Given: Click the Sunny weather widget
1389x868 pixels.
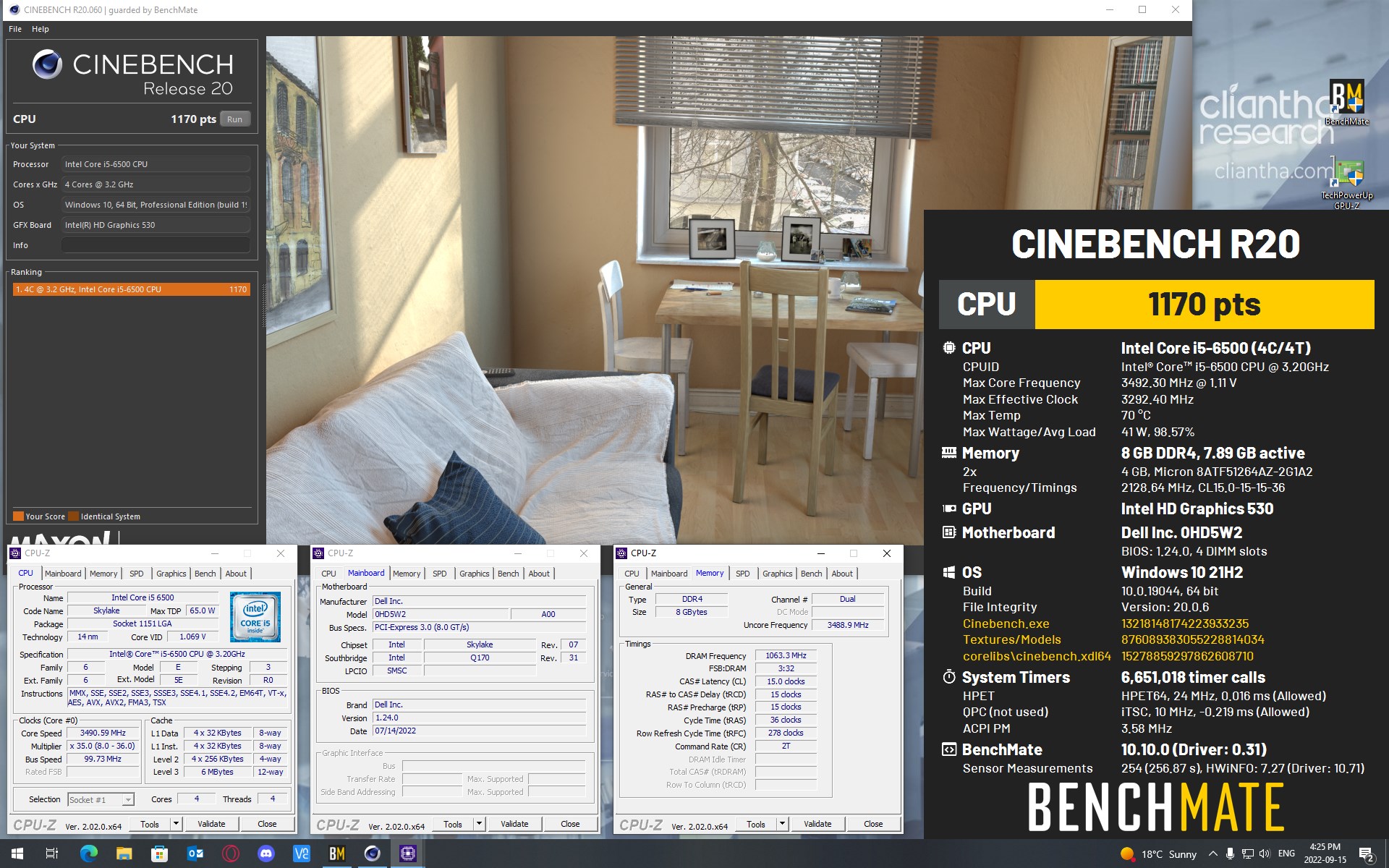Looking at the screenshot, I should 1158,854.
